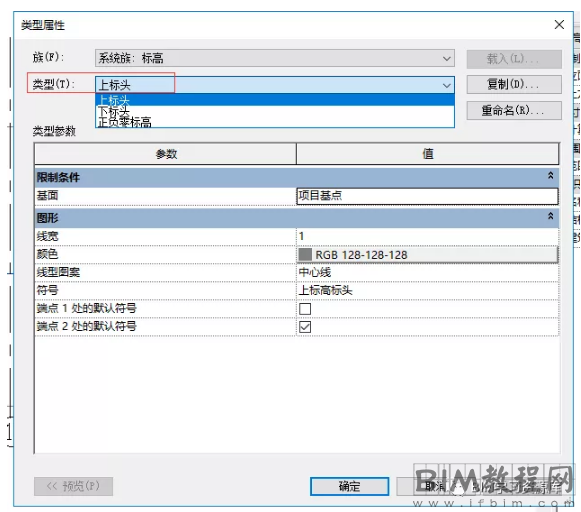Confirm with the 确定 button
The height and width of the screenshot is (512, 581).
click(x=349, y=486)
